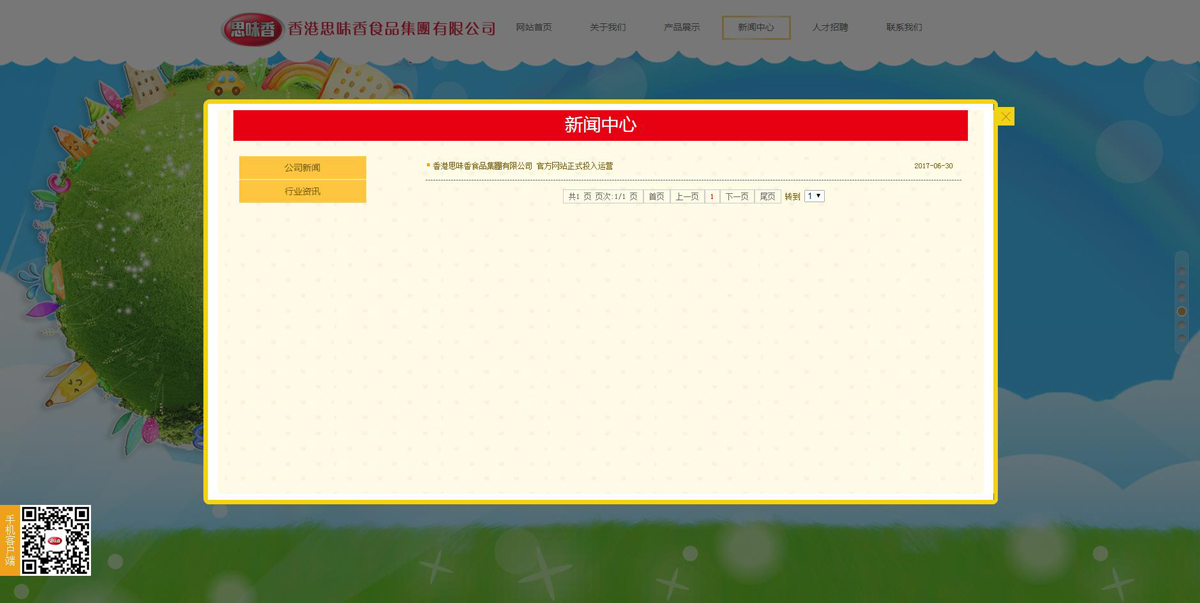Open 关于我们 from the navigation bar
The width and height of the screenshot is (1200, 603).
(x=607, y=28)
